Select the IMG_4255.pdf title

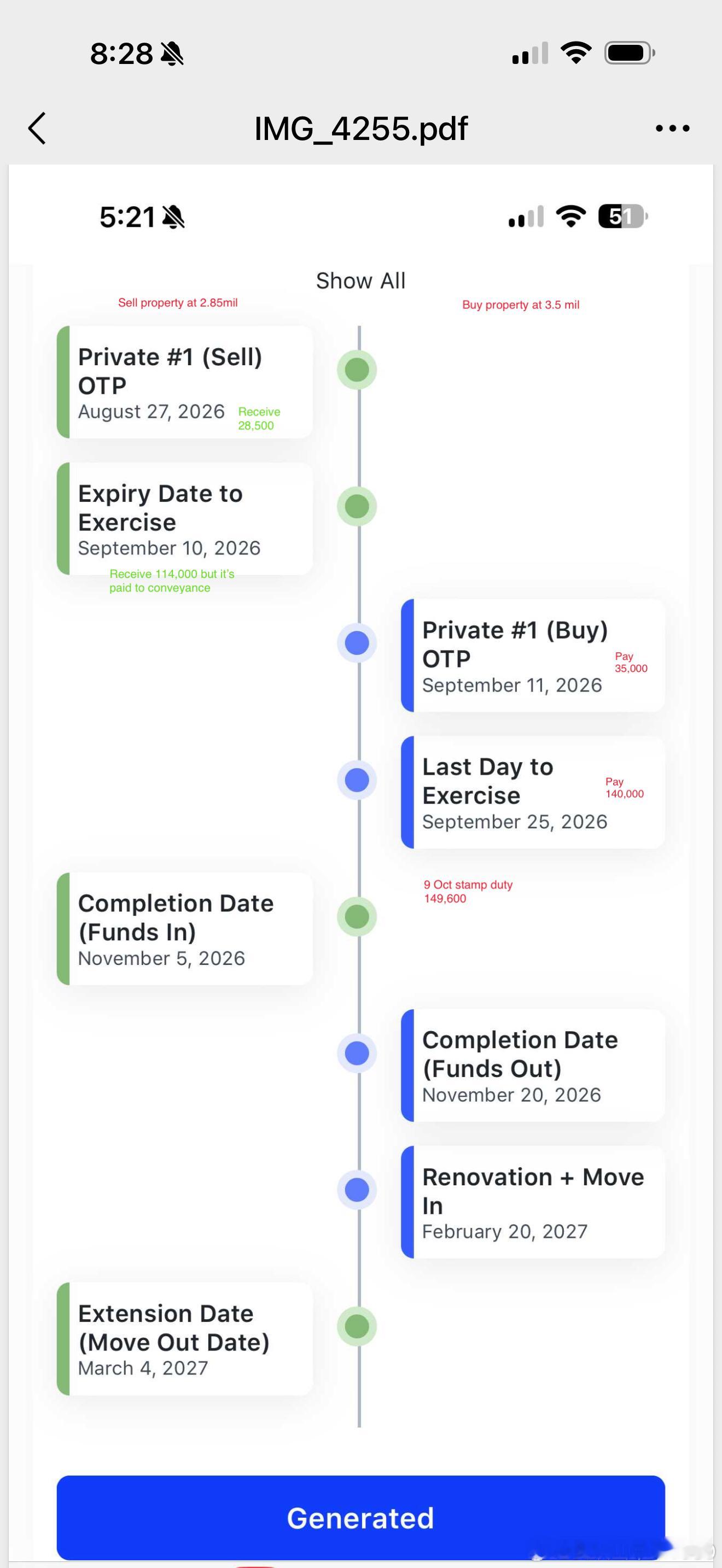360,128
